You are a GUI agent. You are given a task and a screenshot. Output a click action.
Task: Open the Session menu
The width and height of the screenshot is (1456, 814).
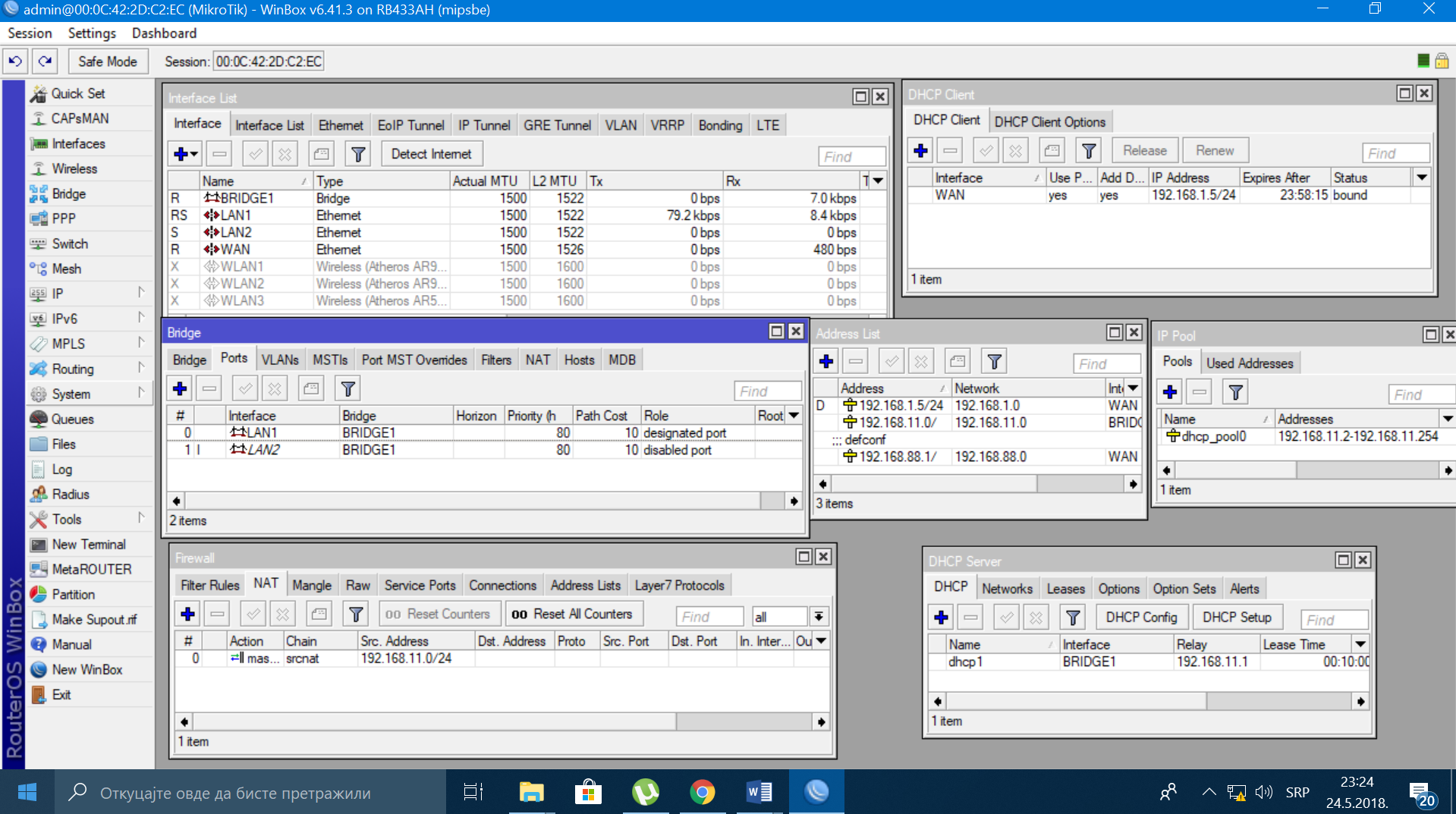coord(30,33)
